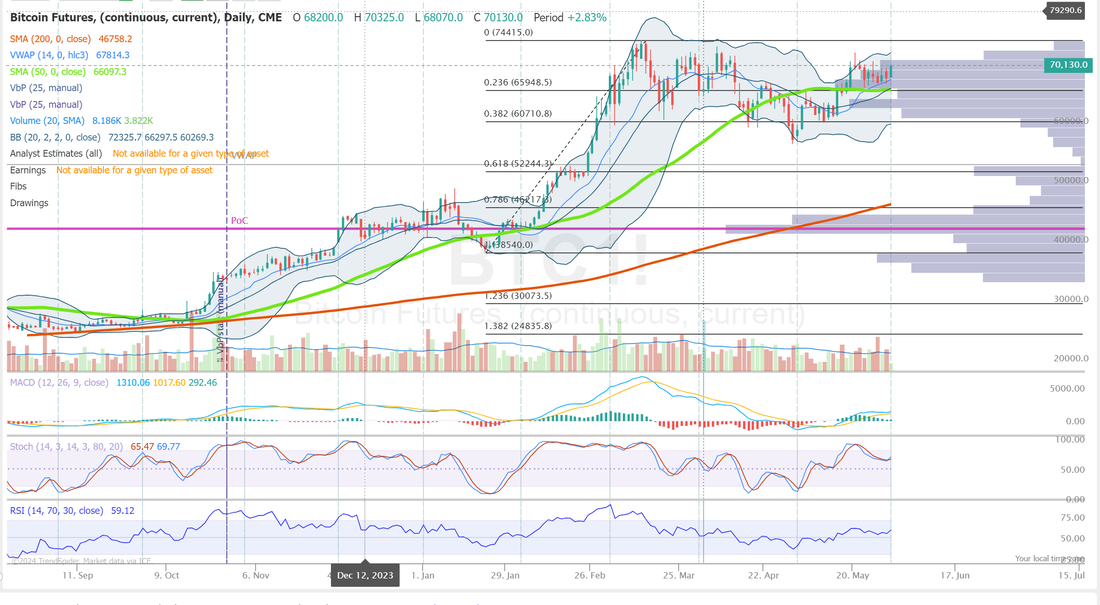Screen dimensions: 1100x605
Task: Select the RSI (14, 70, 30, close) label
Action: (x=56, y=510)
